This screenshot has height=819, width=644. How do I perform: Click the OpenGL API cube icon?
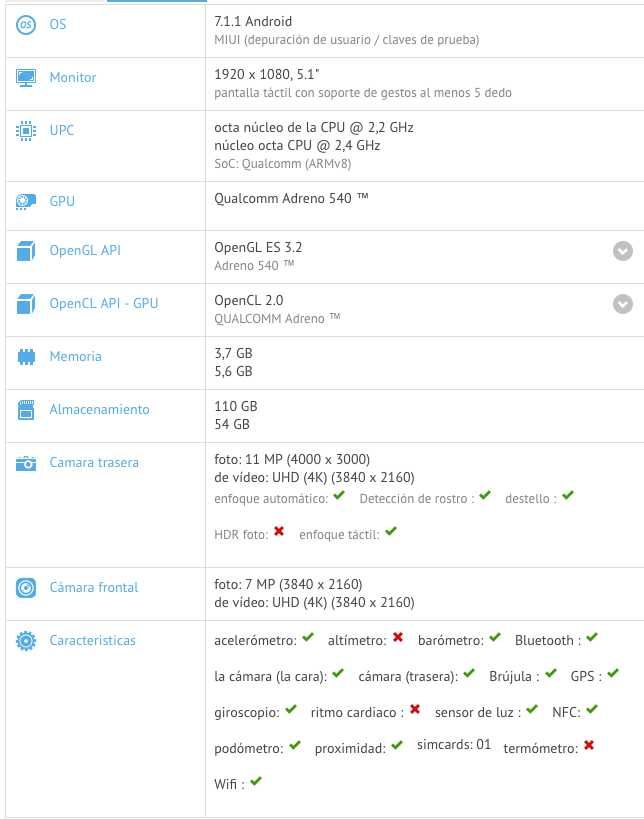pos(26,251)
